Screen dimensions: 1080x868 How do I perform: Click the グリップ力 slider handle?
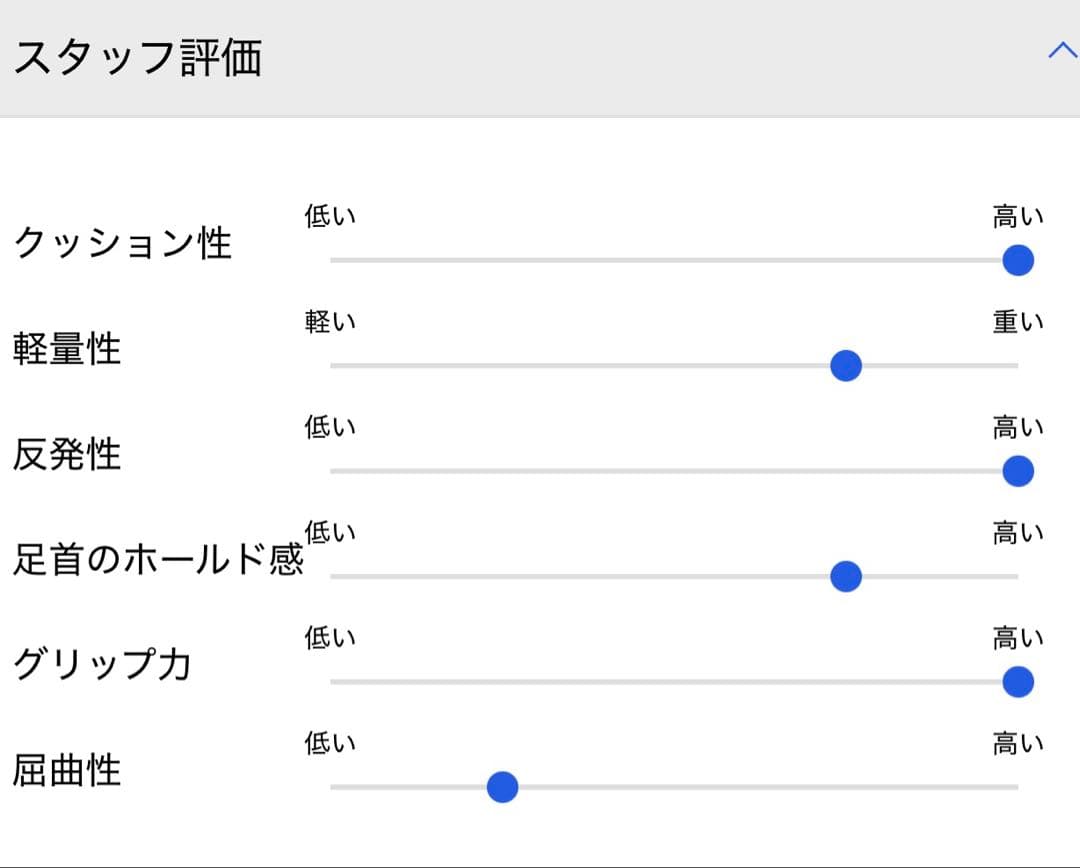tap(1017, 682)
